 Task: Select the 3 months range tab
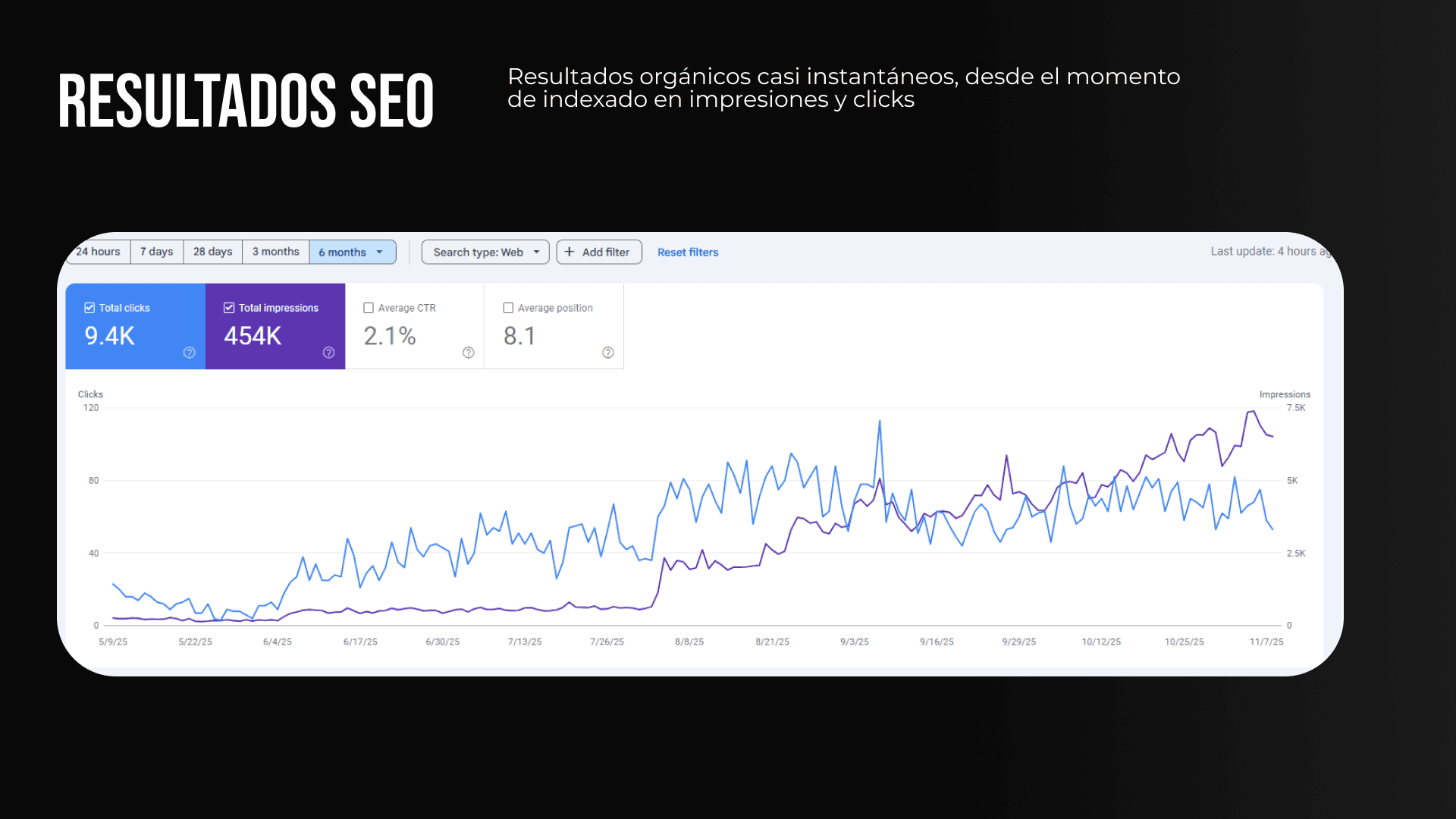tap(275, 252)
